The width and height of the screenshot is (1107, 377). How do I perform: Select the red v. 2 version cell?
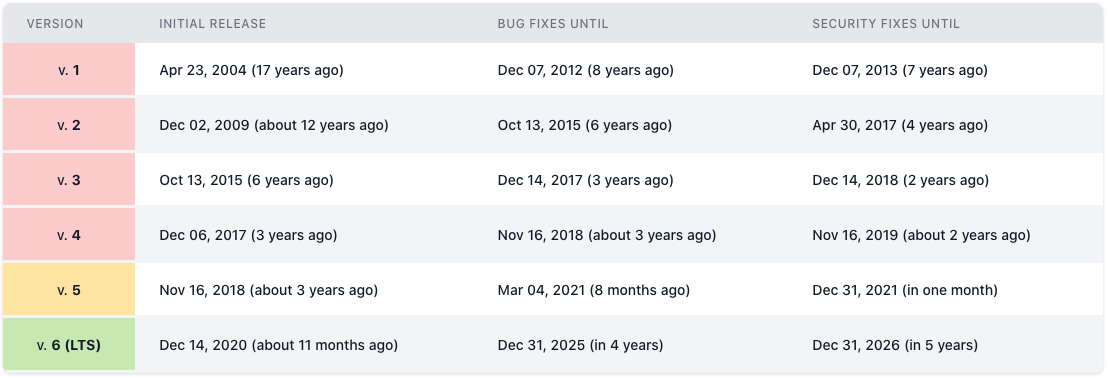pyautogui.click(x=68, y=125)
